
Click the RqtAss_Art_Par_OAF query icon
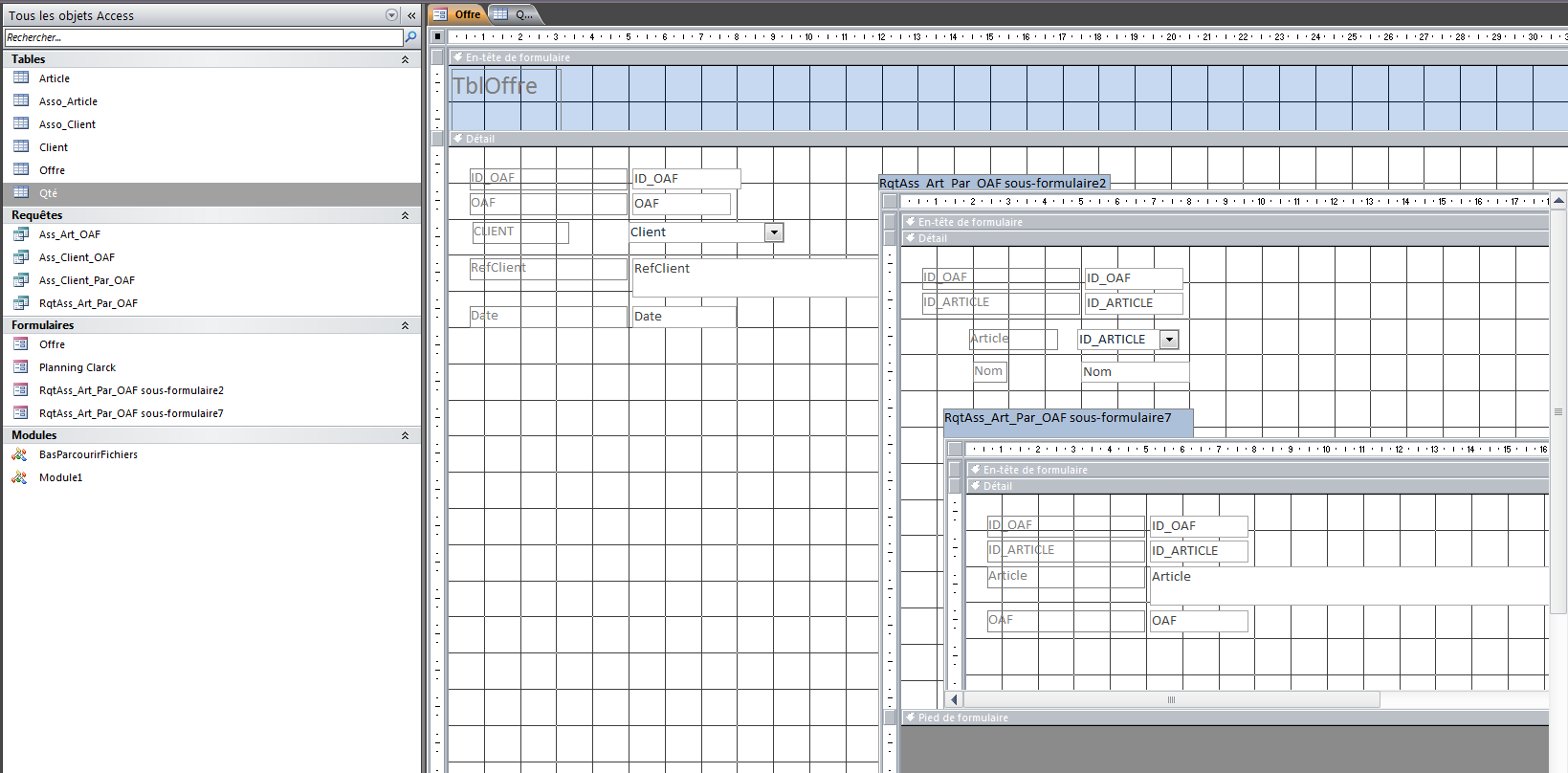pyautogui.click(x=21, y=302)
